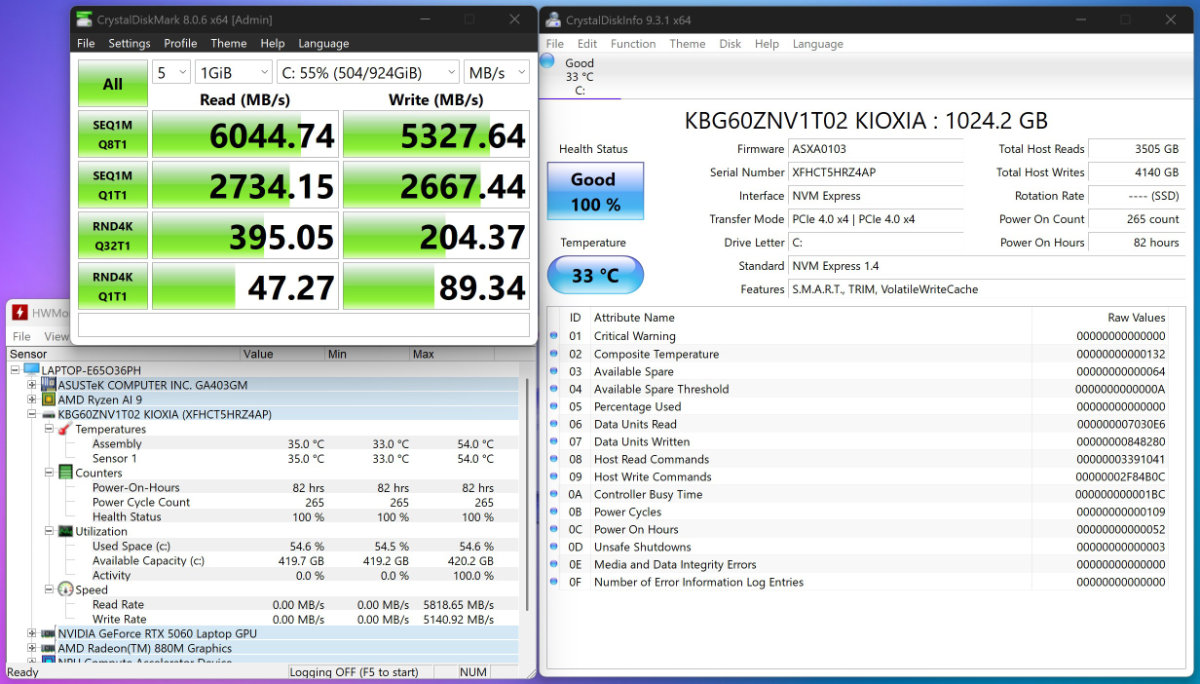Open the drive dropdown showing C: 55%

coord(367,72)
